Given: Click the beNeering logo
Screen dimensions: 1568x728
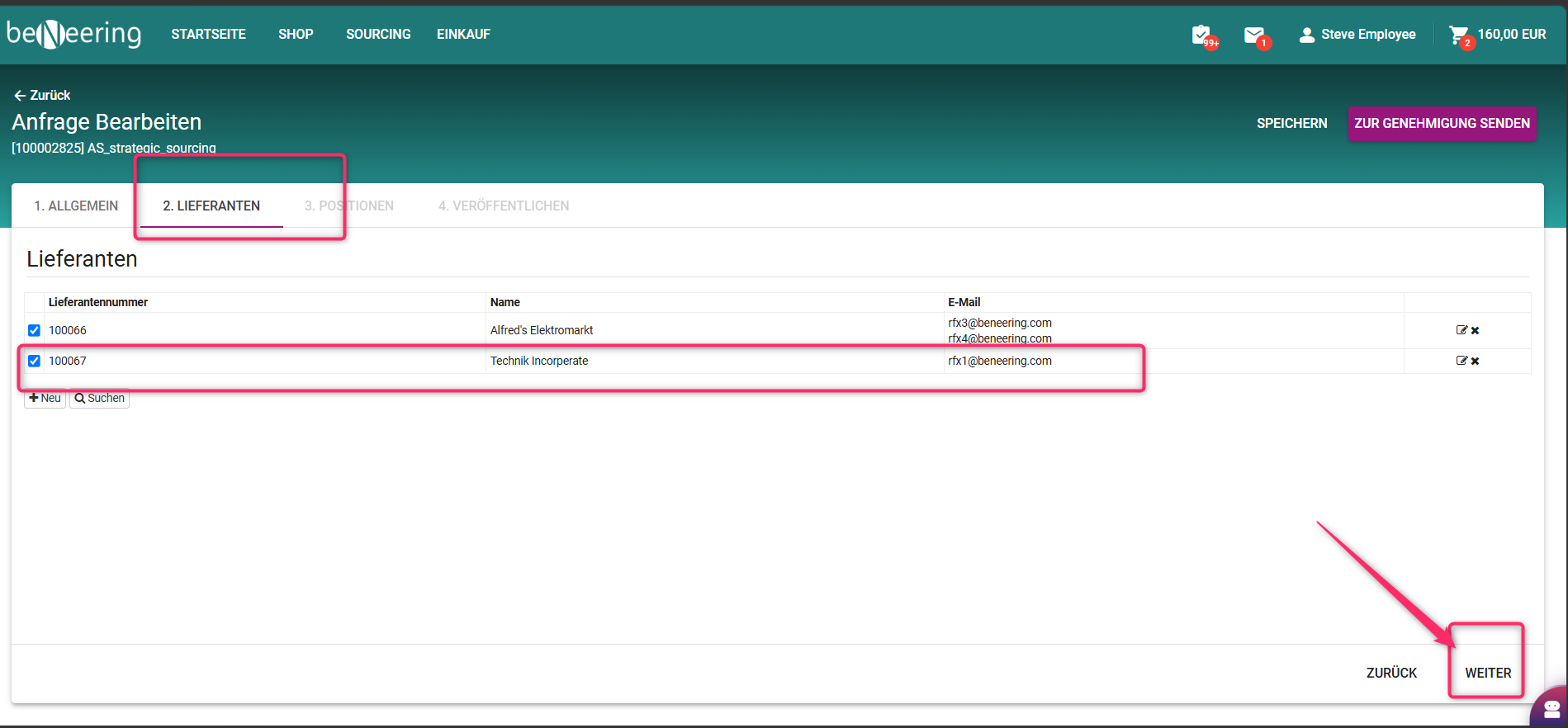Looking at the screenshot, I should tap(74, 34).
